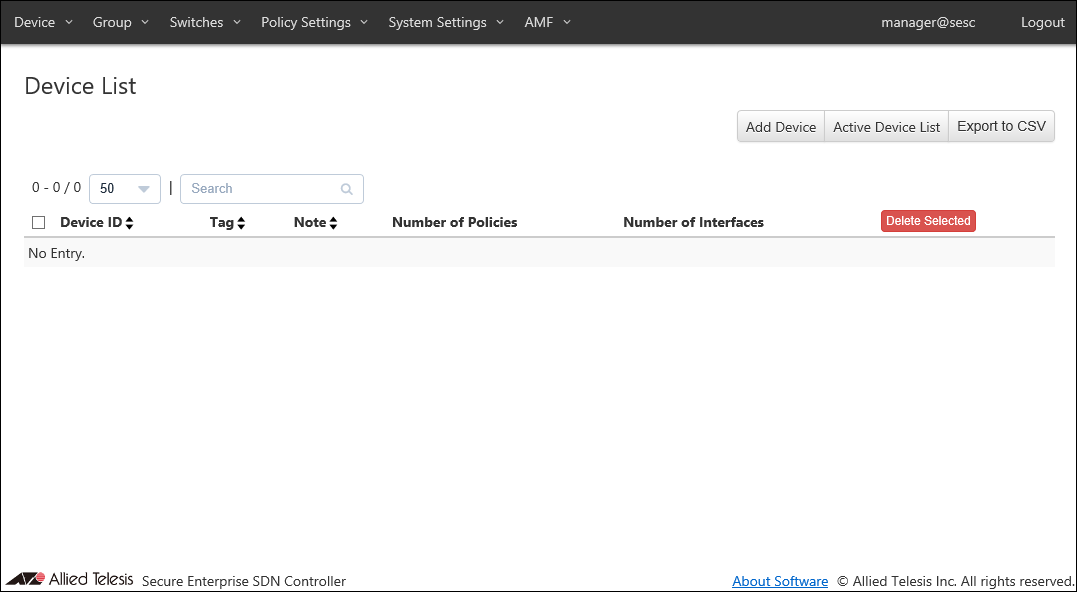Open the System Settings menu
The height and width of the screenshot is (592, 1077).
pos(446,22)
